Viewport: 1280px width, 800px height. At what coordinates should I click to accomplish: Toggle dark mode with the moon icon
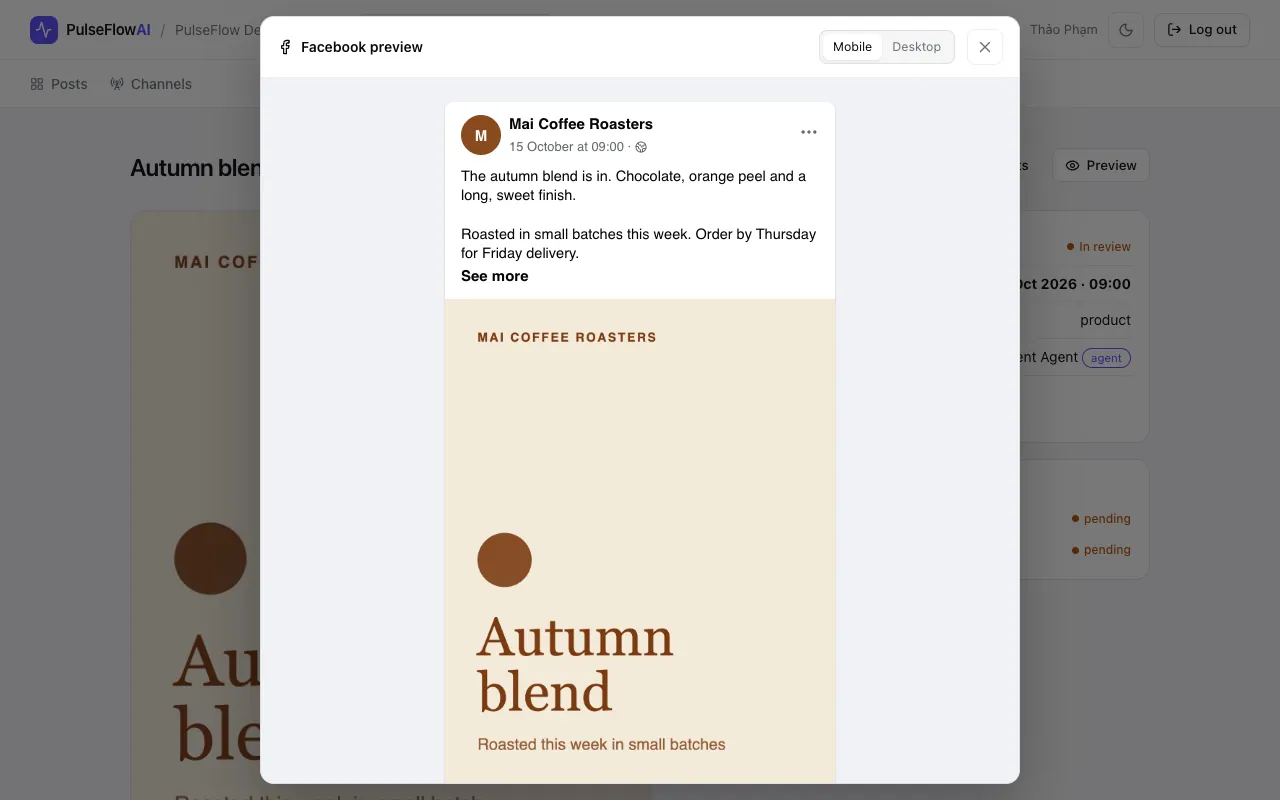pos(1126,30)
